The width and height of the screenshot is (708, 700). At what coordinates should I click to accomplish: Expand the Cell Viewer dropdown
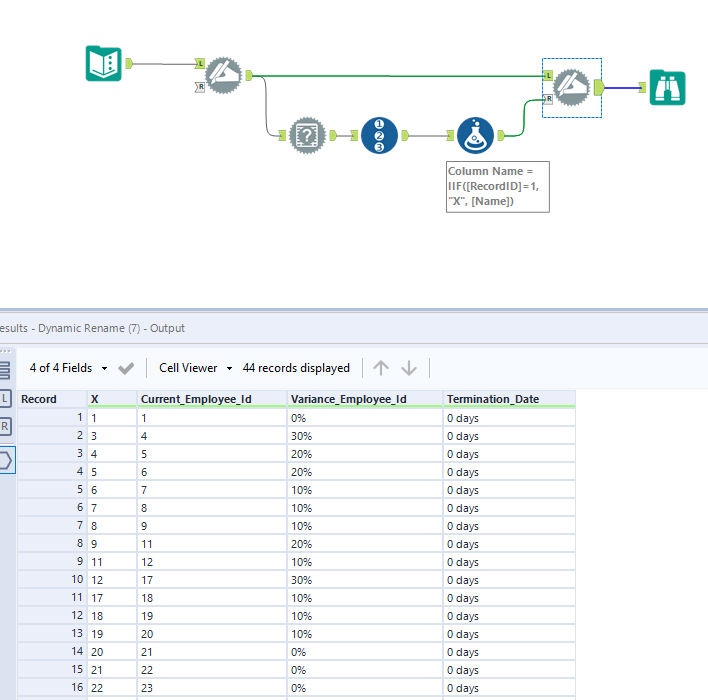195,368
